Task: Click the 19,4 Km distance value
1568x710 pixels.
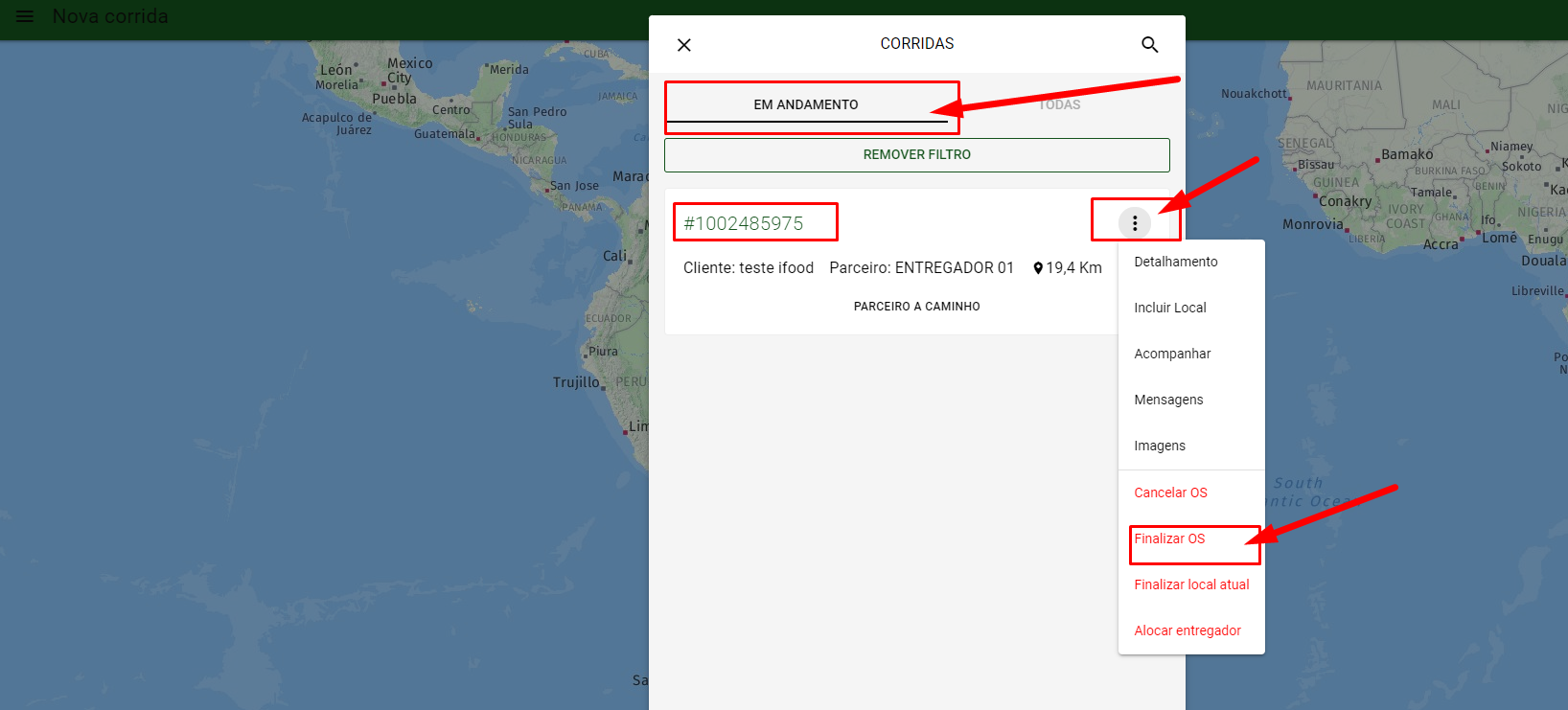Action: (x=1074, y=268)
